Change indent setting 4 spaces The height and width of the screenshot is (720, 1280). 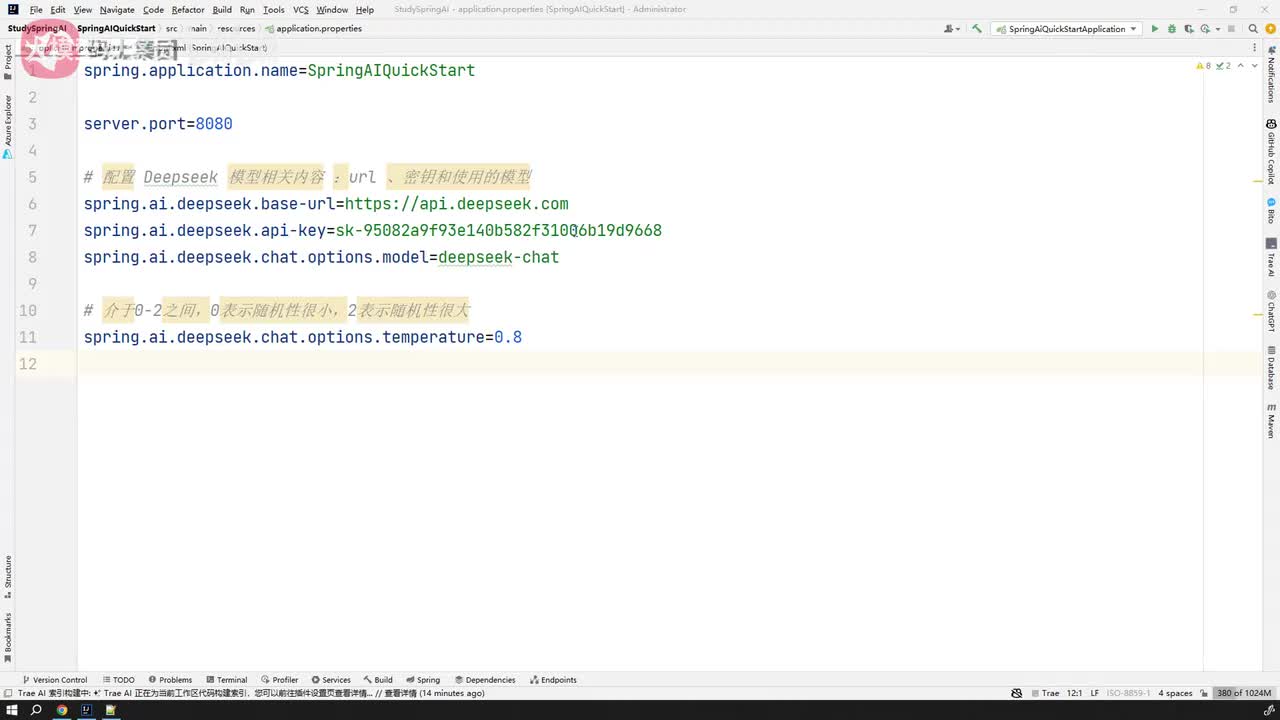click(x=1175, y=693)
